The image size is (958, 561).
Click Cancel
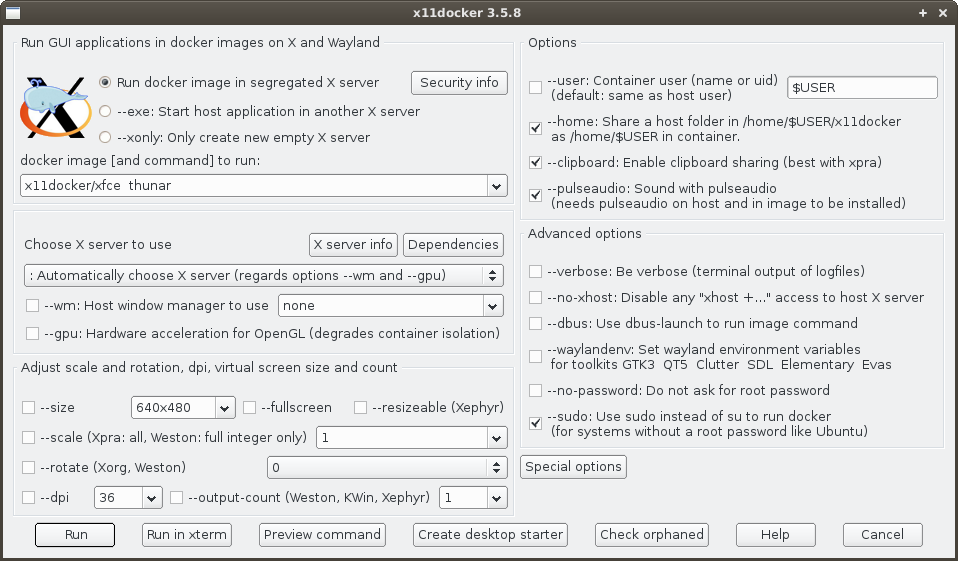coord(882,535)
